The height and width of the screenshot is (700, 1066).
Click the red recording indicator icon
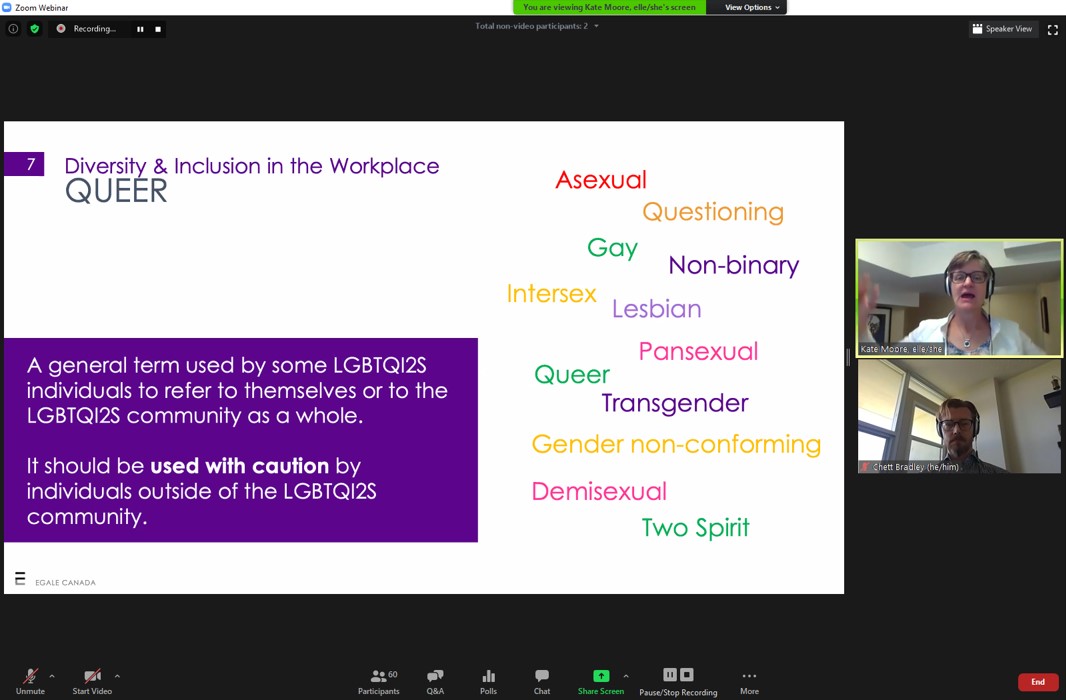pos(61,29)
